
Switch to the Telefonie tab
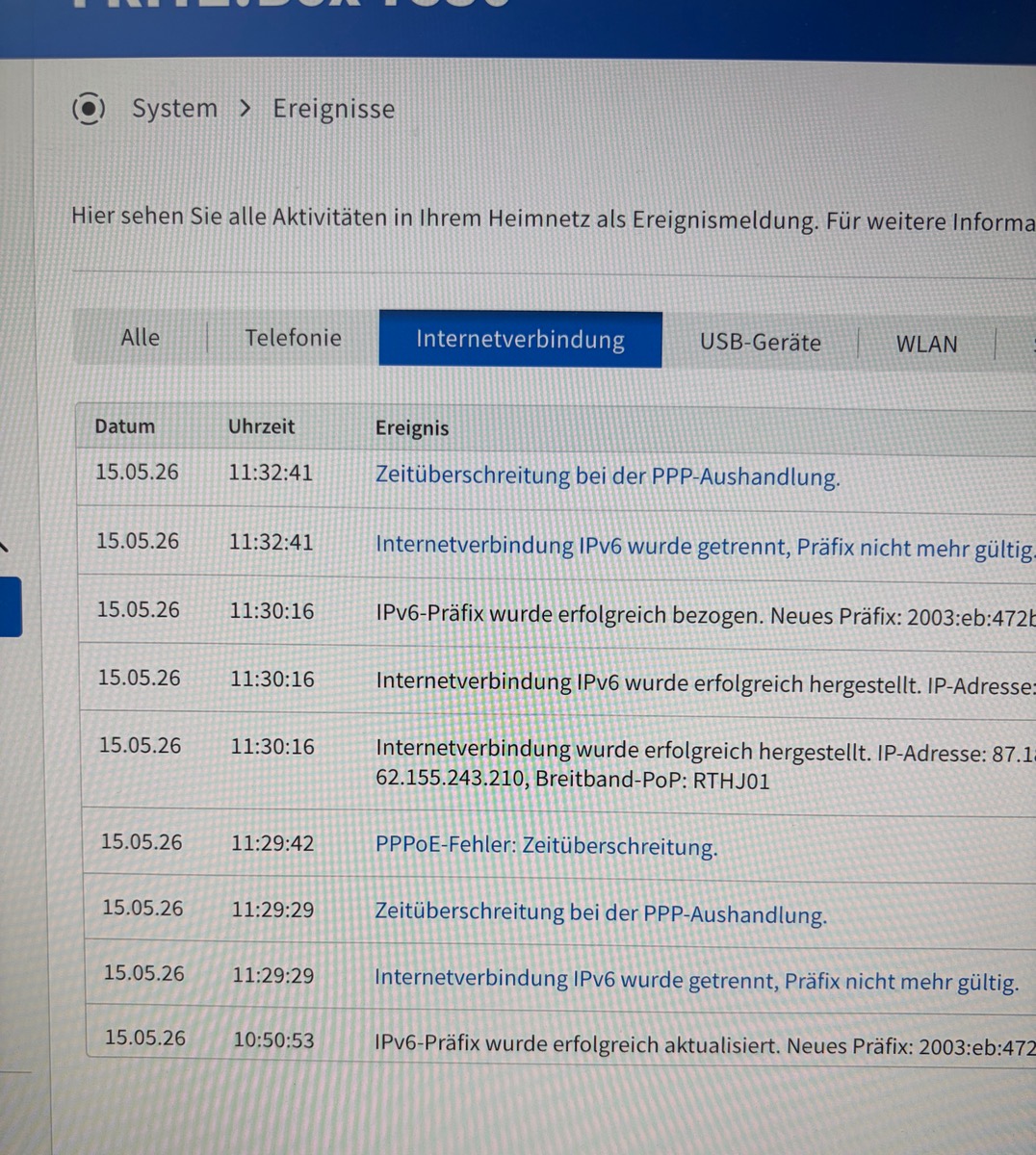coord(293,338)
